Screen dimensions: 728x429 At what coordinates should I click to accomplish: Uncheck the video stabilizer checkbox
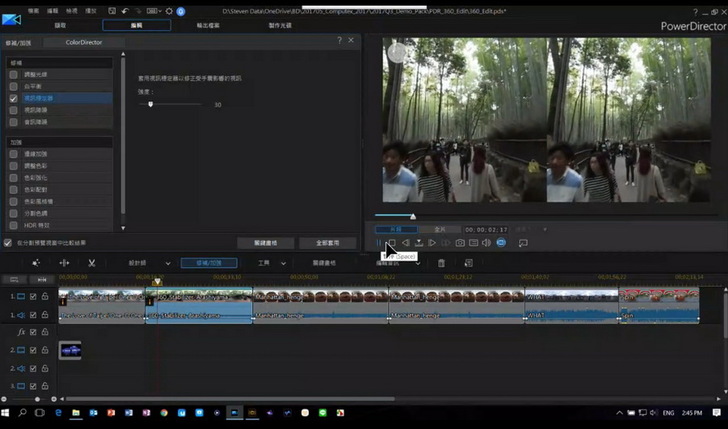[x=14, y=99]
